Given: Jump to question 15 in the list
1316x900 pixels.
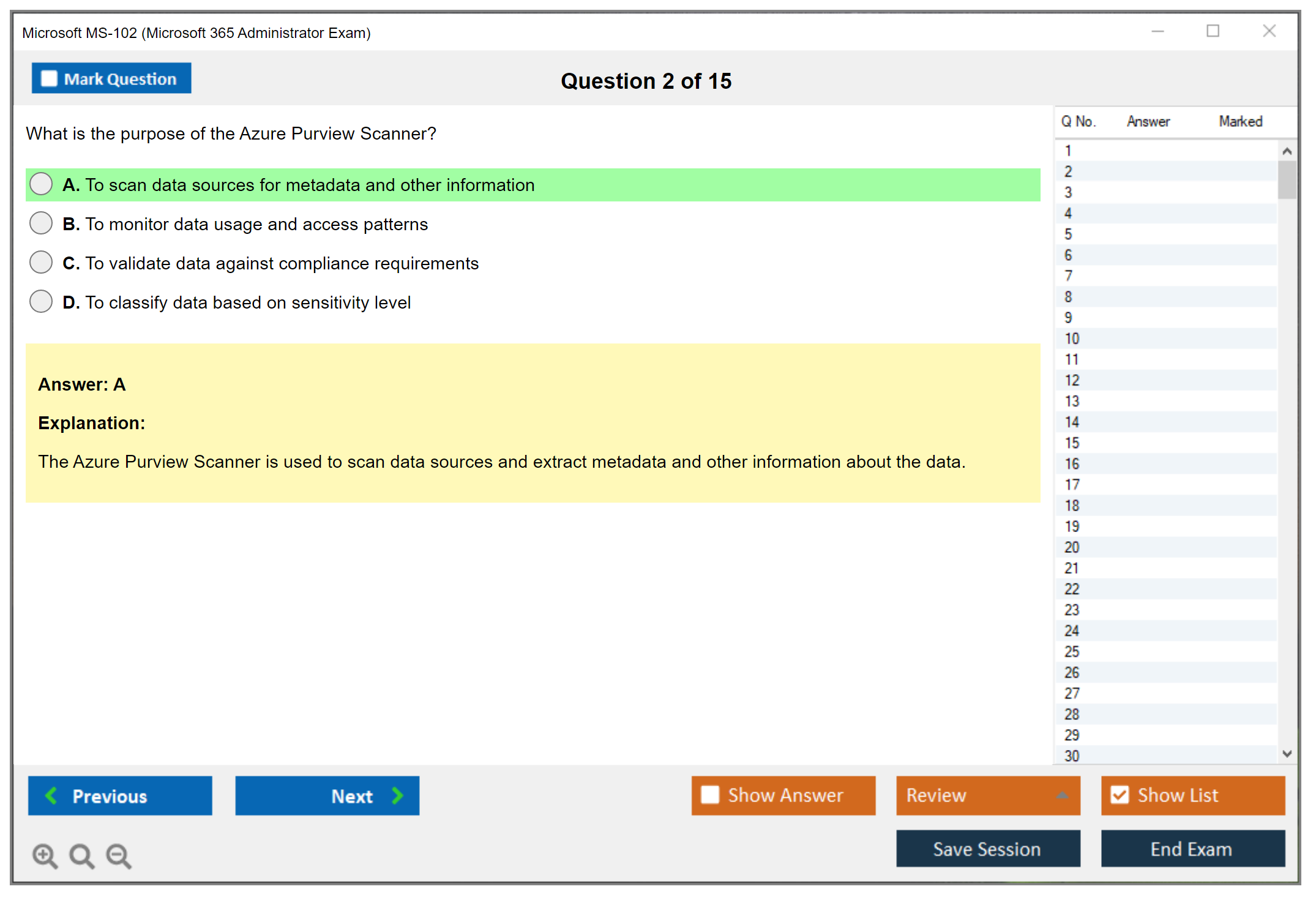Looking at the screenshot, I should coord(1072,443).
